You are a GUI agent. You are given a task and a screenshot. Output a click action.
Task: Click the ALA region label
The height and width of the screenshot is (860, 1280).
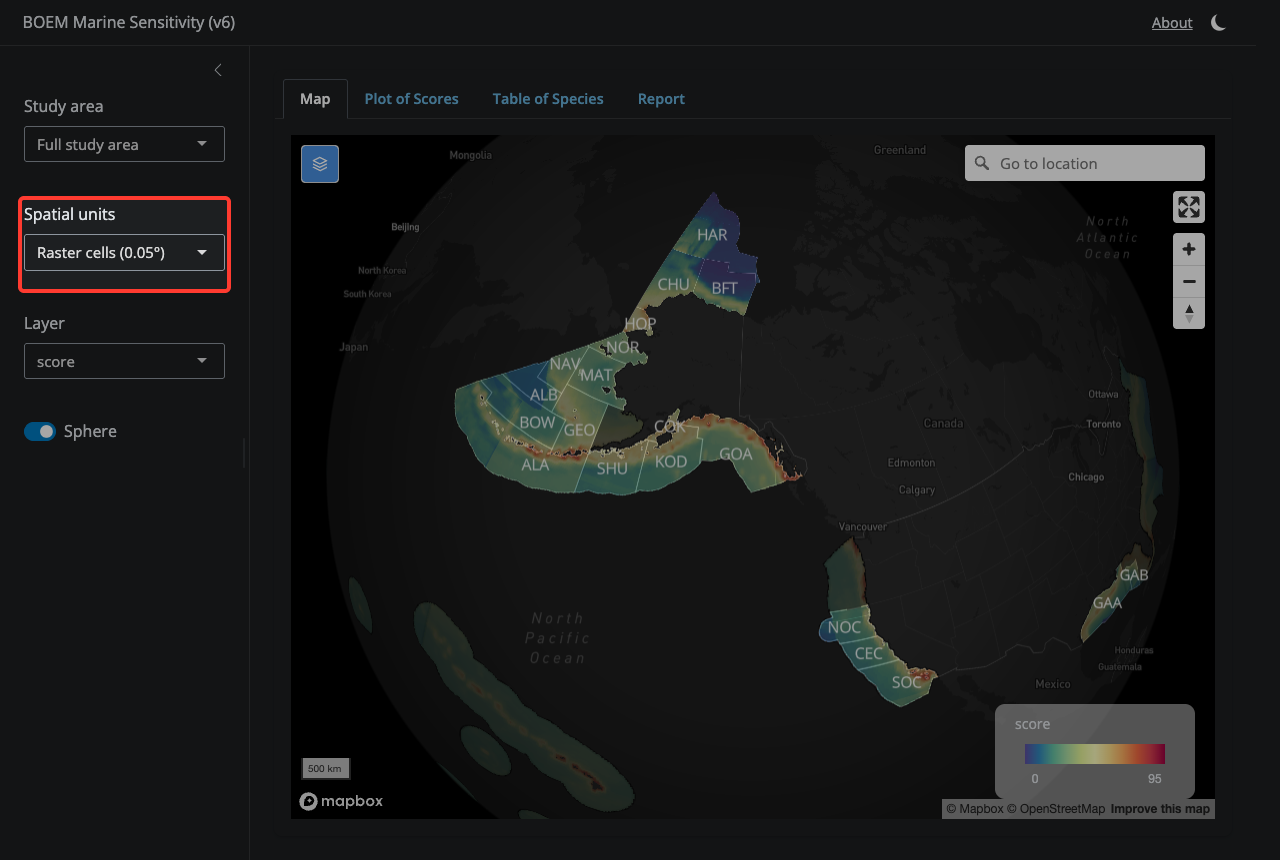(535, 464)
